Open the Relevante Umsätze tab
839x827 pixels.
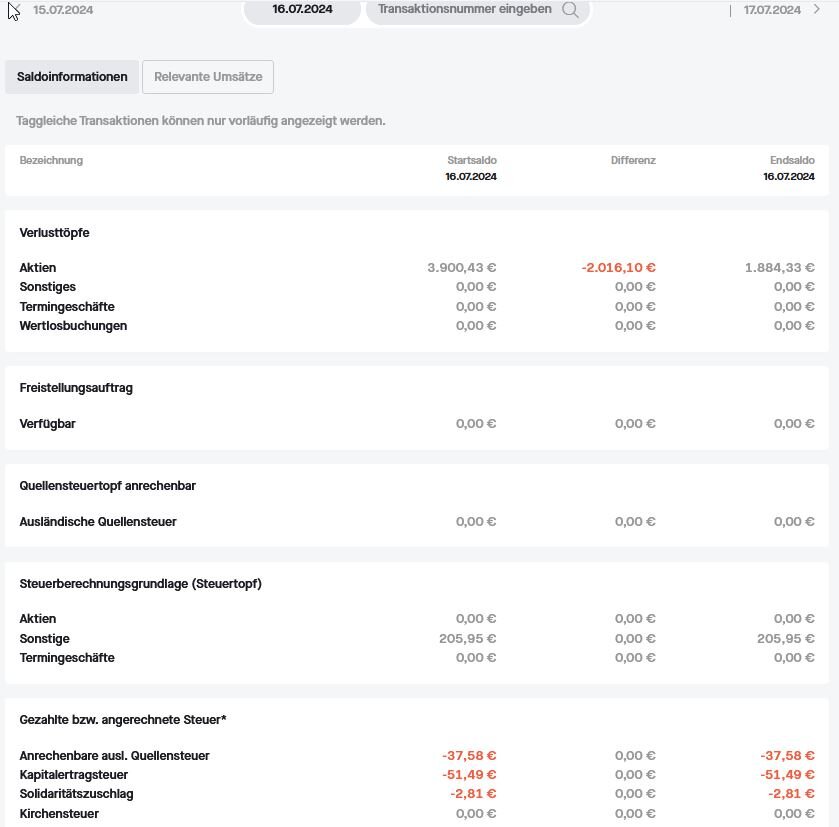pyautogui.click(x=208, y=77)
